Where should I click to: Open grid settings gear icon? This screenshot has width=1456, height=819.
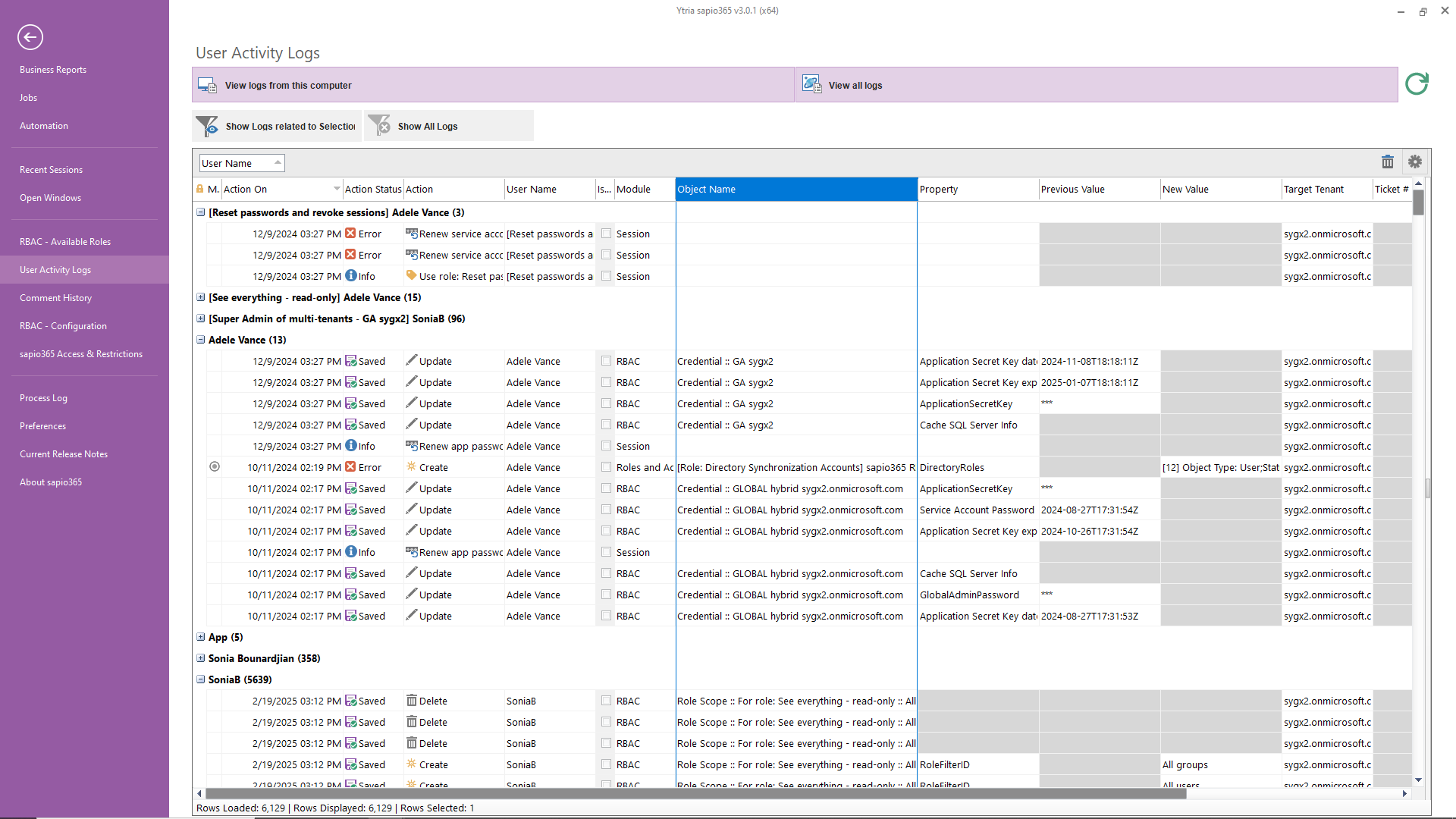click(x=1415, y=162)
